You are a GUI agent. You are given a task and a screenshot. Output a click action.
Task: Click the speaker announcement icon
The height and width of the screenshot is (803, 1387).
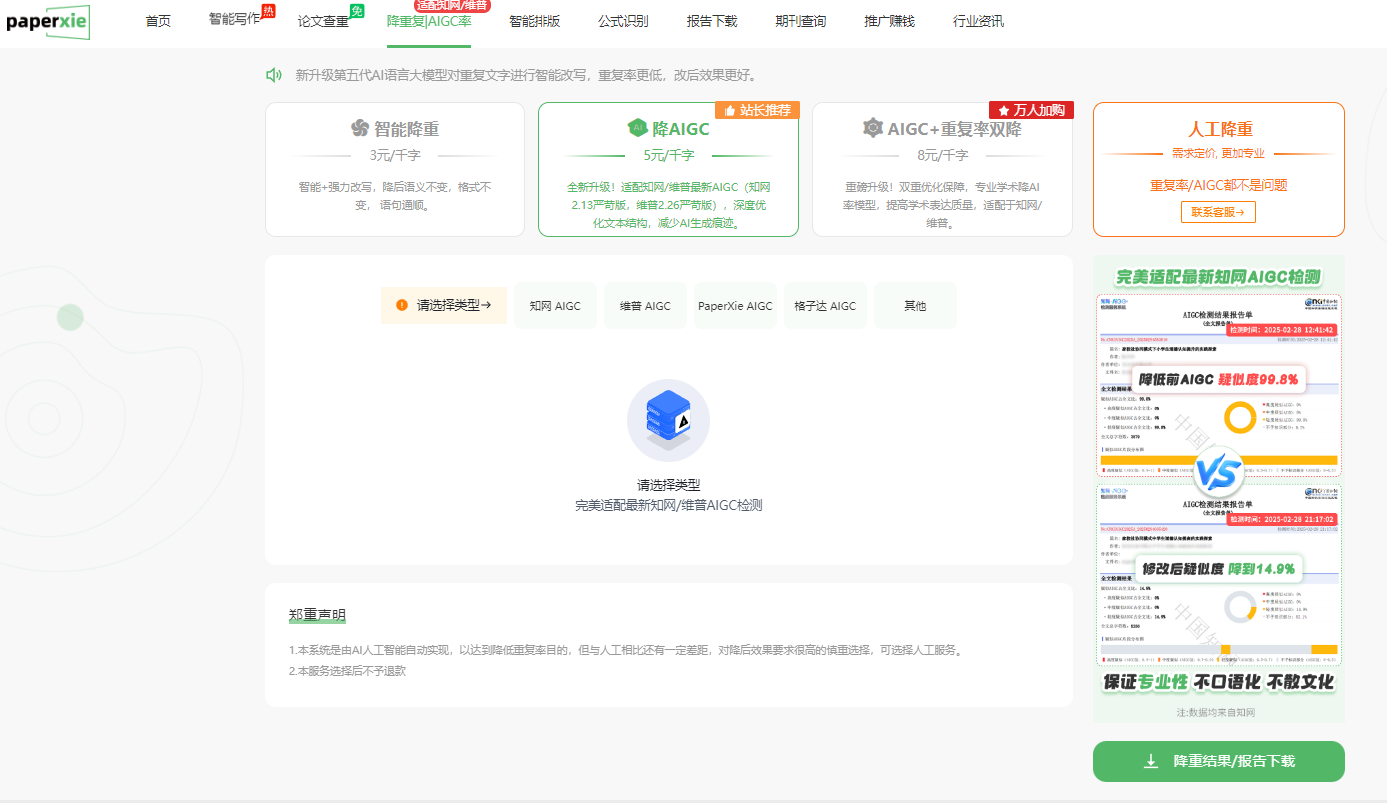[273, 75]
